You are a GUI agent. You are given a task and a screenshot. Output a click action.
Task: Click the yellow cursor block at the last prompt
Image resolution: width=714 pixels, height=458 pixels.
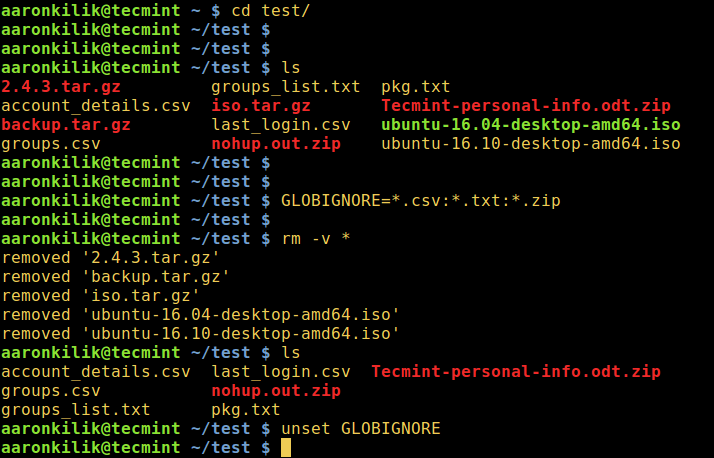point(286,447)
